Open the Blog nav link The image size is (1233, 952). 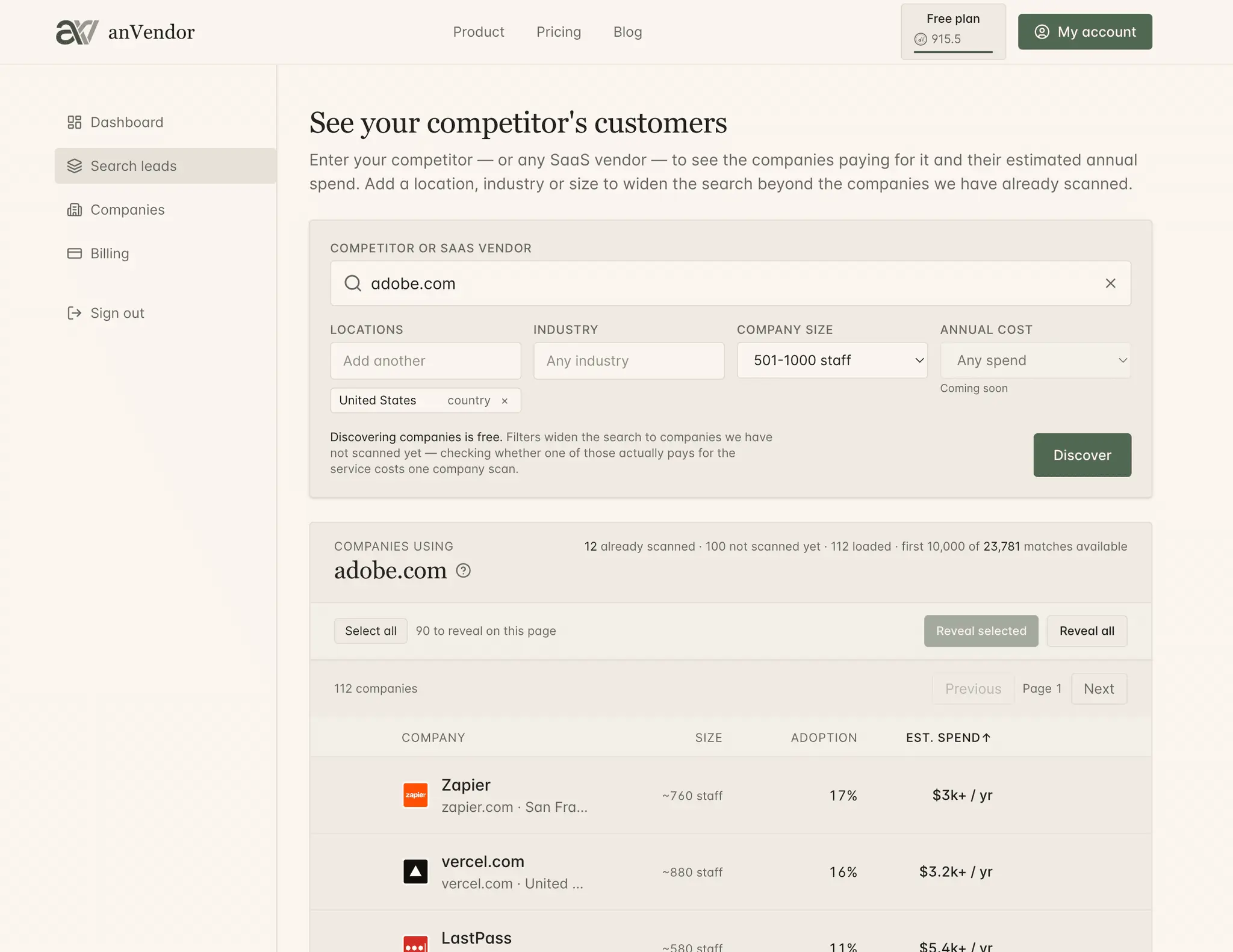pyautogui.click(x=627, y=32)
